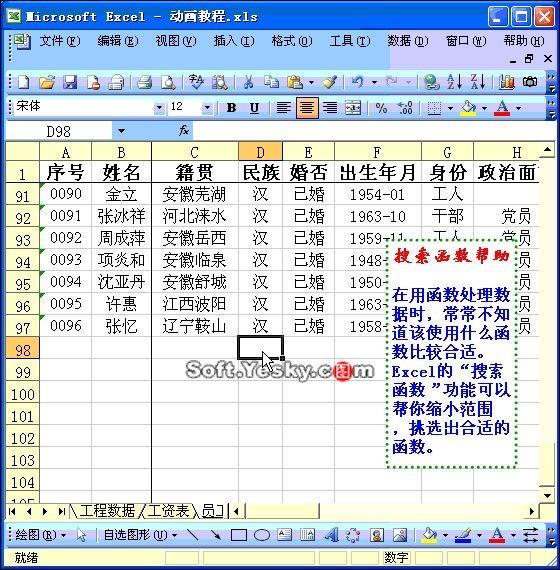Expand the font name dropdown 宋体
This screenshot has height=570, width=560.
pyautogui.click(x=159, y=108)
